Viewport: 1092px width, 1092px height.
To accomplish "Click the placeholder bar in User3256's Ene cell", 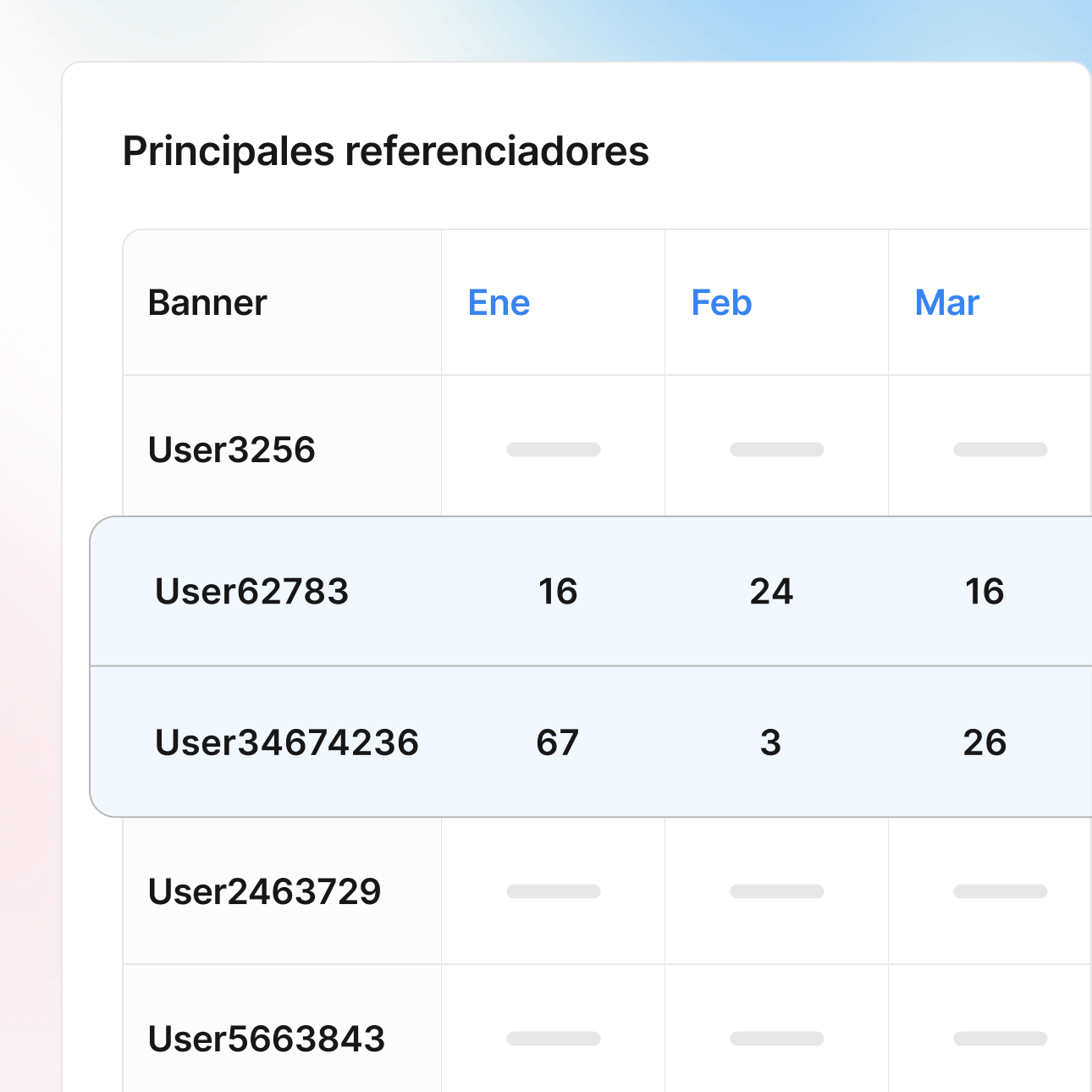I will pyautogui.click(x=553, y=449).
